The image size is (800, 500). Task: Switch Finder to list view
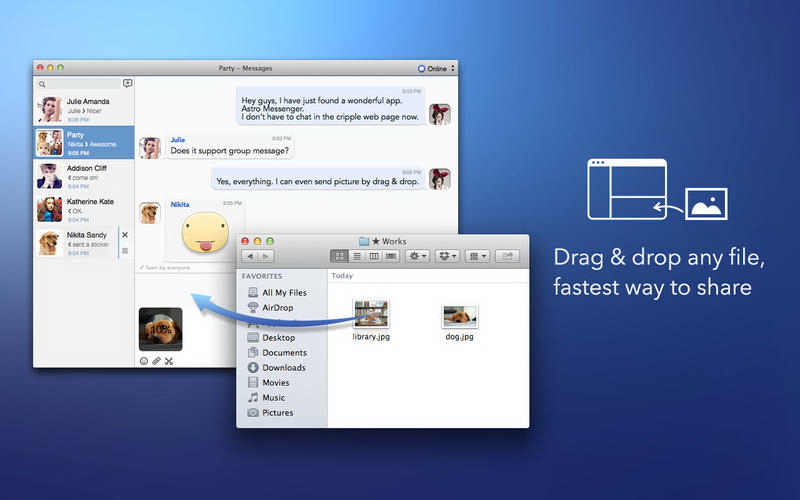[x=356, y=257]
